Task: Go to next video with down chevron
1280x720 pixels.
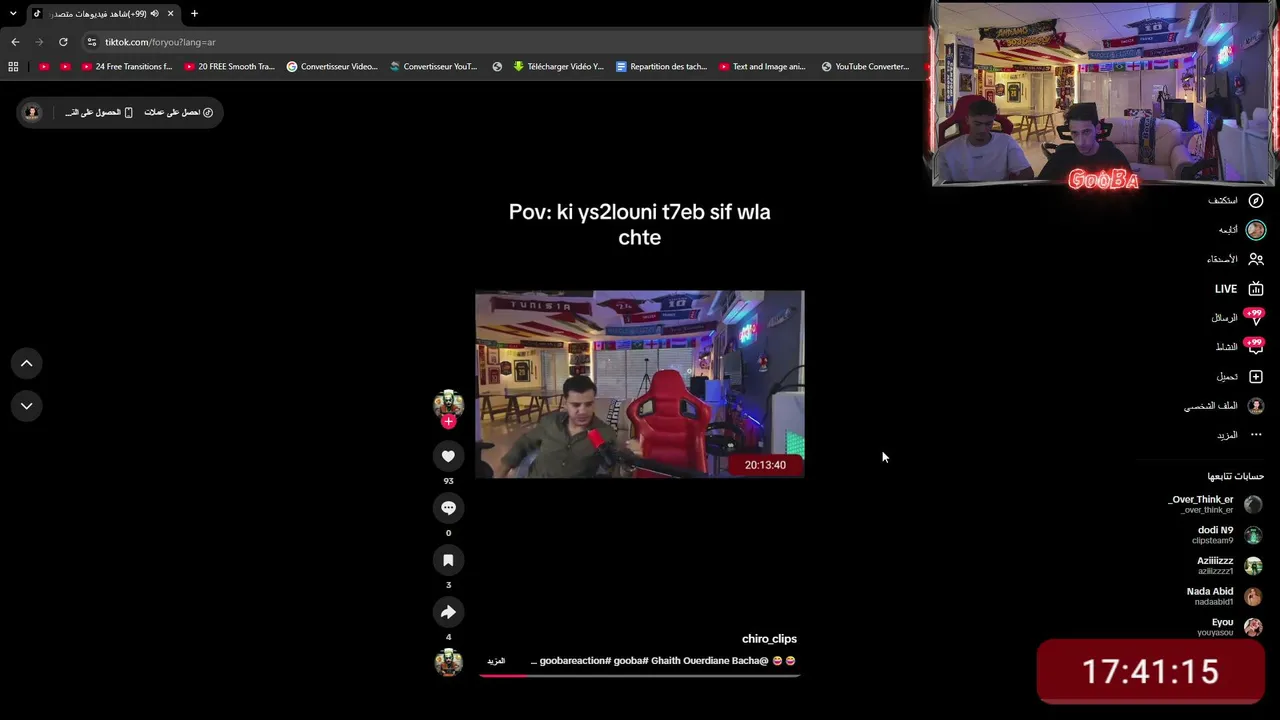Action: (x=27, y=406)
